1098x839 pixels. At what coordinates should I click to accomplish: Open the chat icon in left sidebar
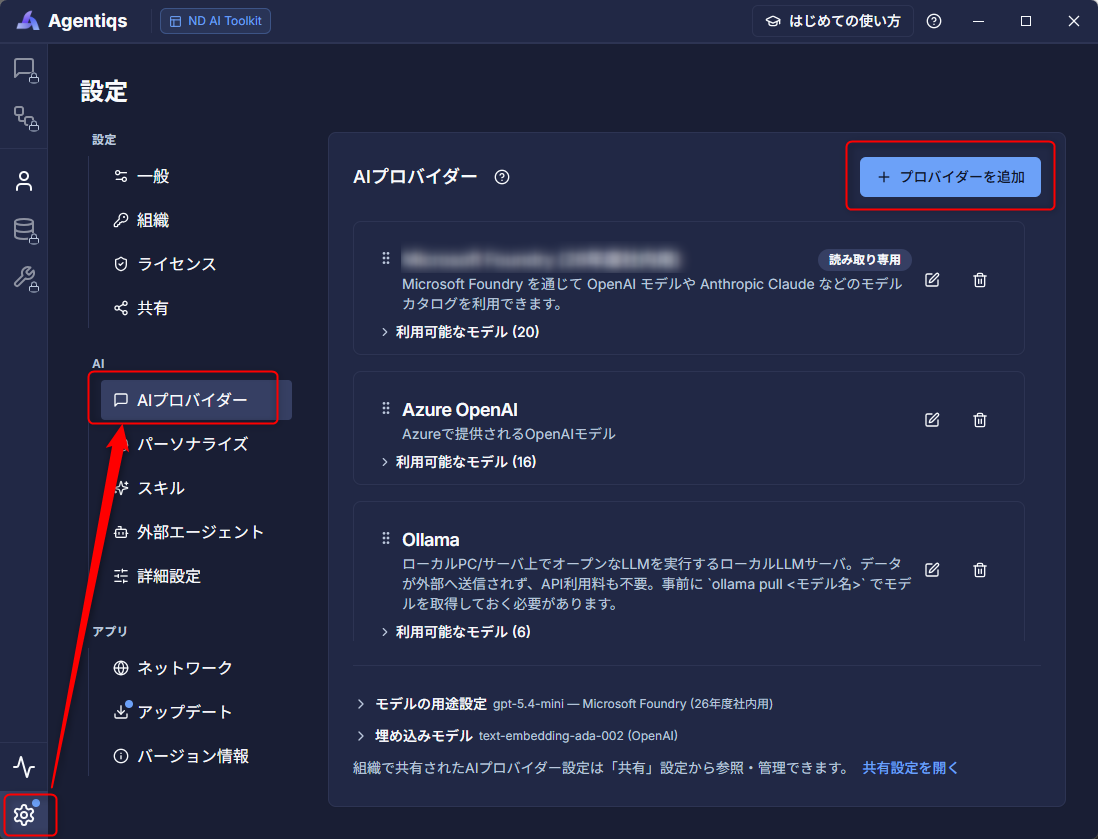[x=25, y=70]
